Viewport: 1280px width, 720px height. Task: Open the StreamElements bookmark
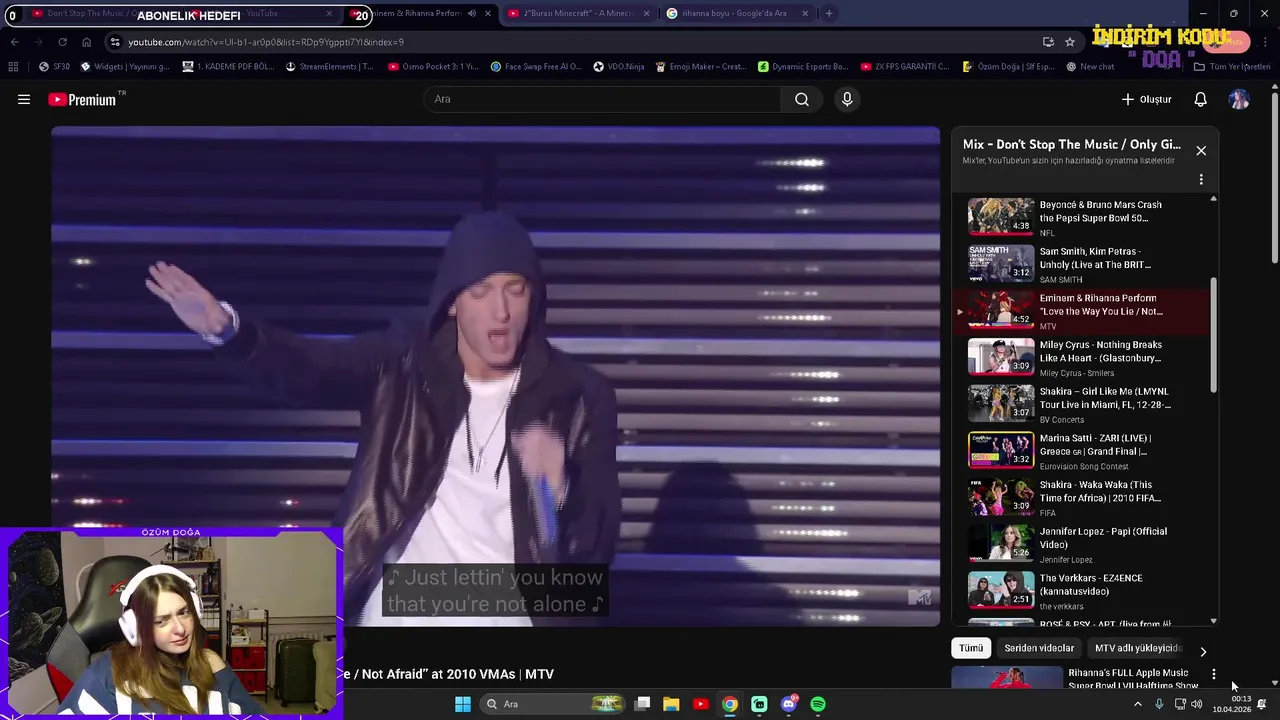click(329, 66)
